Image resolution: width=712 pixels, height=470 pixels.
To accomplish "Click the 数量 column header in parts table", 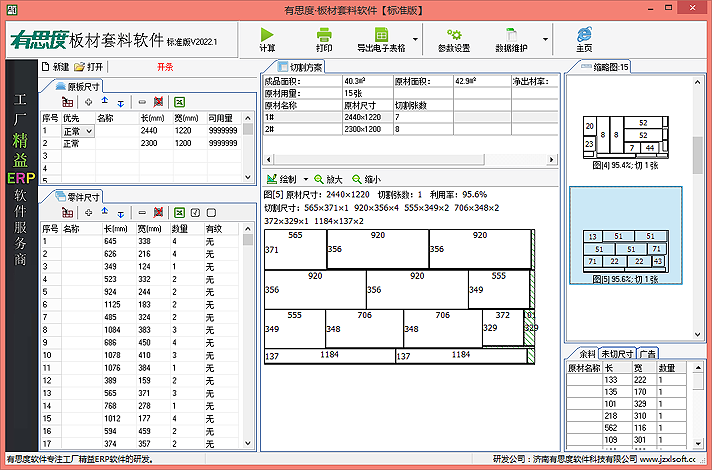I will tap(187, 229).
